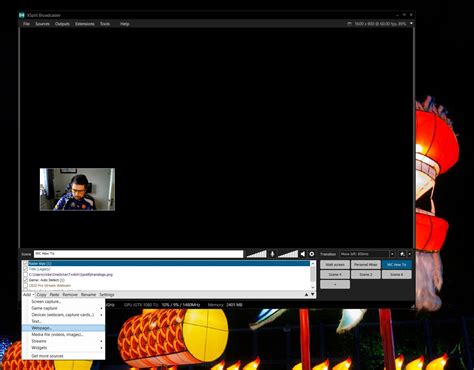Mute the microphone icon
This screenshot has width=474, height=370.
point(272,254)
